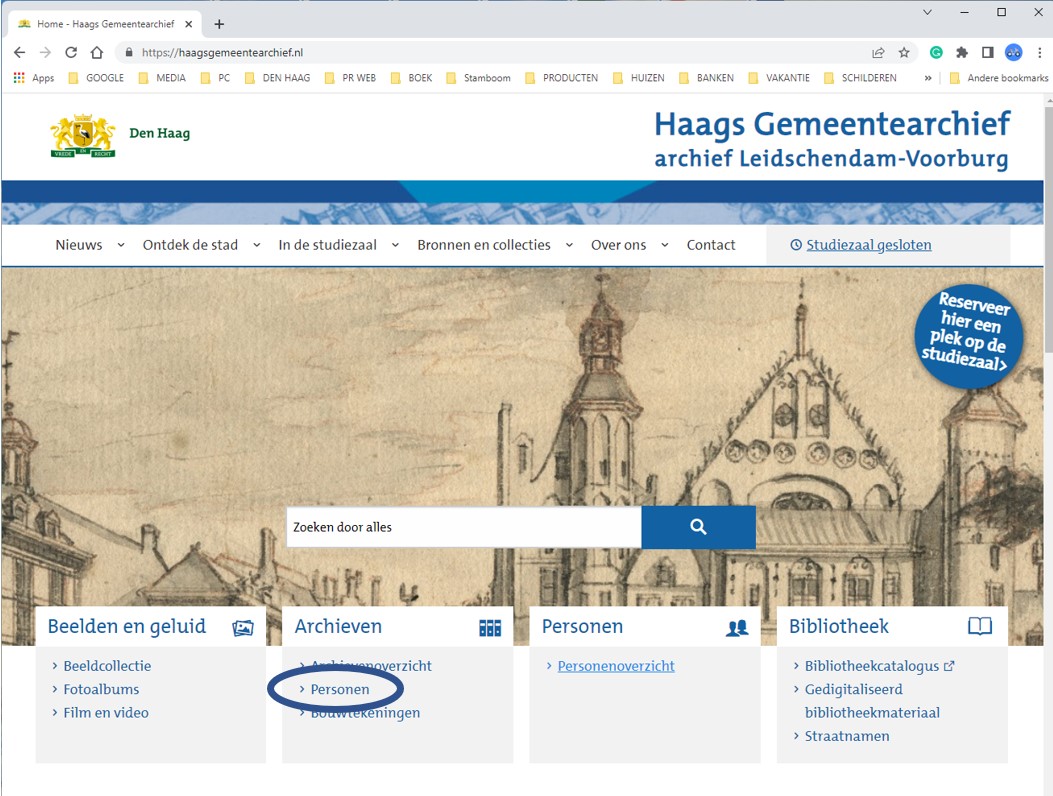
Task: Open the HUIZEN bookmarks folder
Action: pyautogui.click(x=639, y=78)
